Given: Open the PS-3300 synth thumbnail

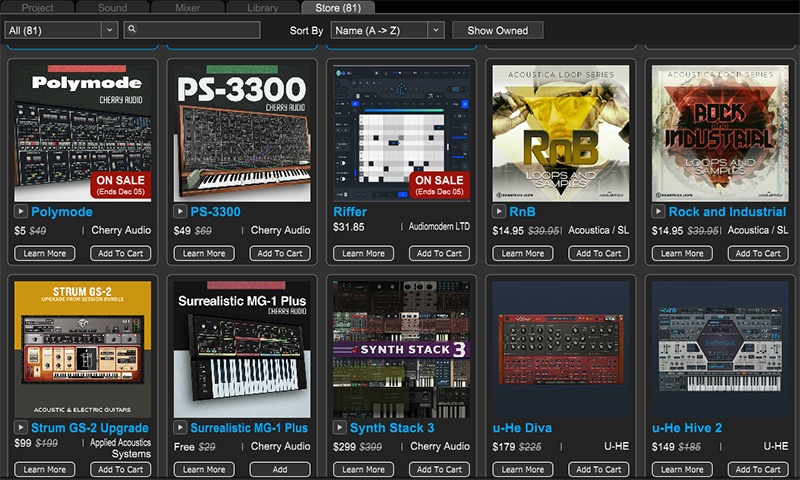Looking at the screenshot, I should pyautogui.click(x=242, y=133).
